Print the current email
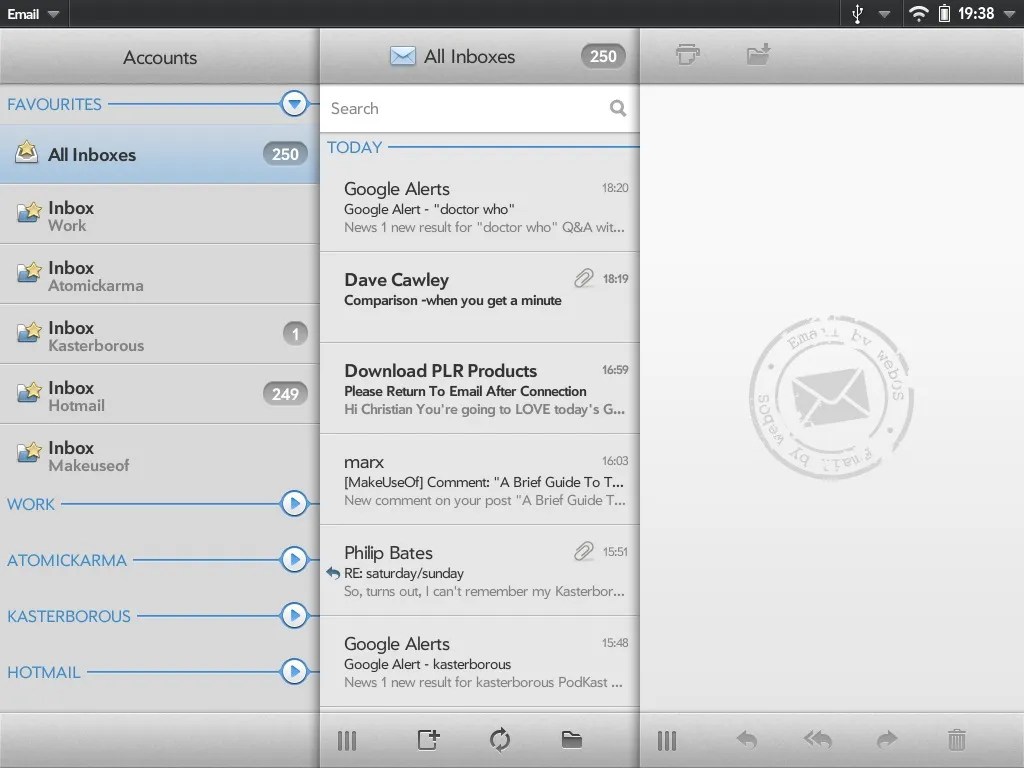The width and height of the screenshot is (1024, 768). (x=687, y=56)
